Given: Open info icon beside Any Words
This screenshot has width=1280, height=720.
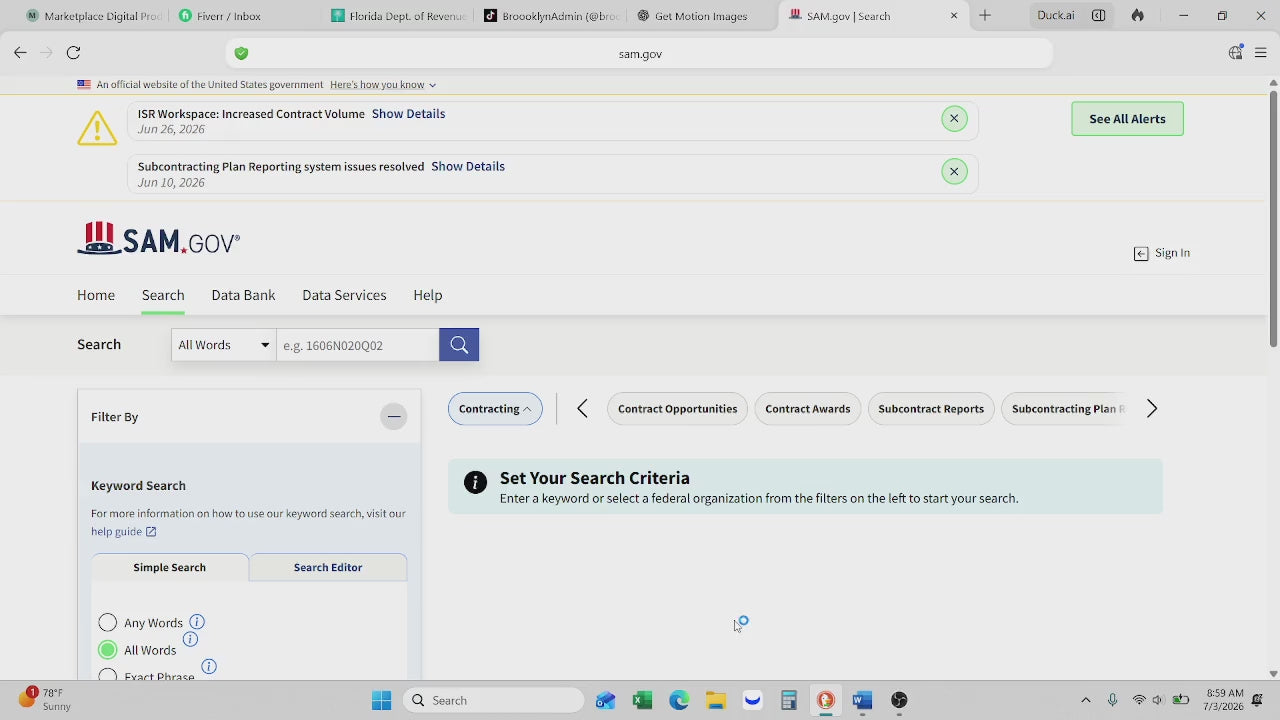Looking at the screenshot, I should [x=197, y=621].
